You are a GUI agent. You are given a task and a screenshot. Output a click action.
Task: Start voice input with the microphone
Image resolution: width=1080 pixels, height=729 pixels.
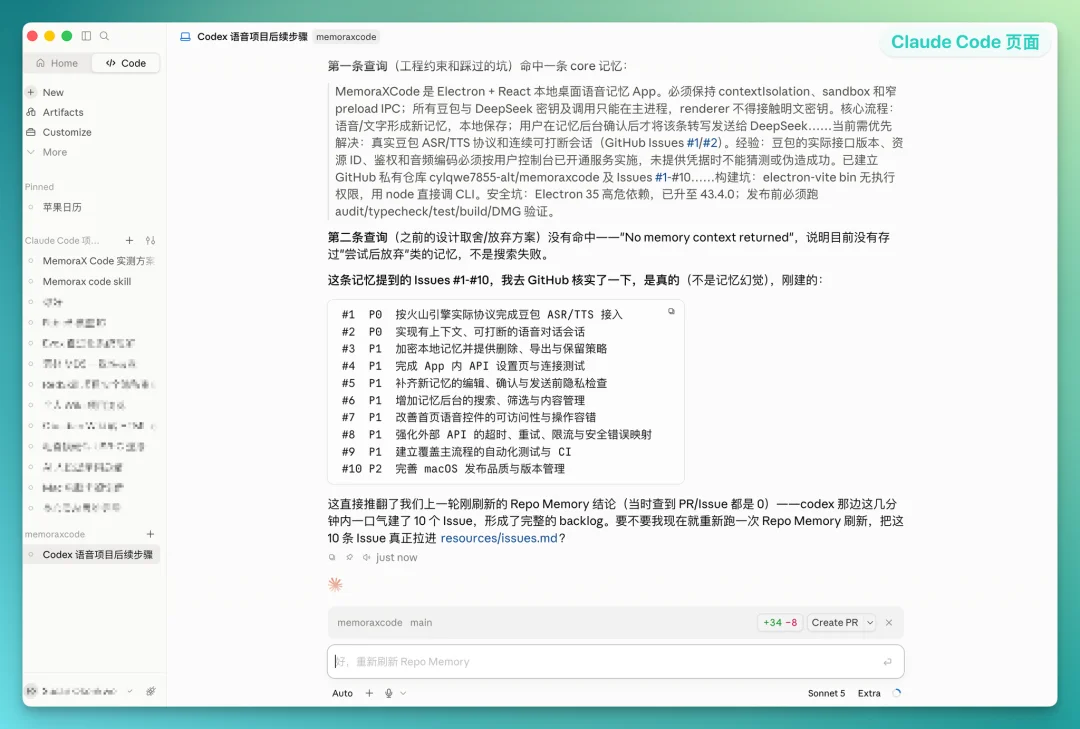coord(388,693)
